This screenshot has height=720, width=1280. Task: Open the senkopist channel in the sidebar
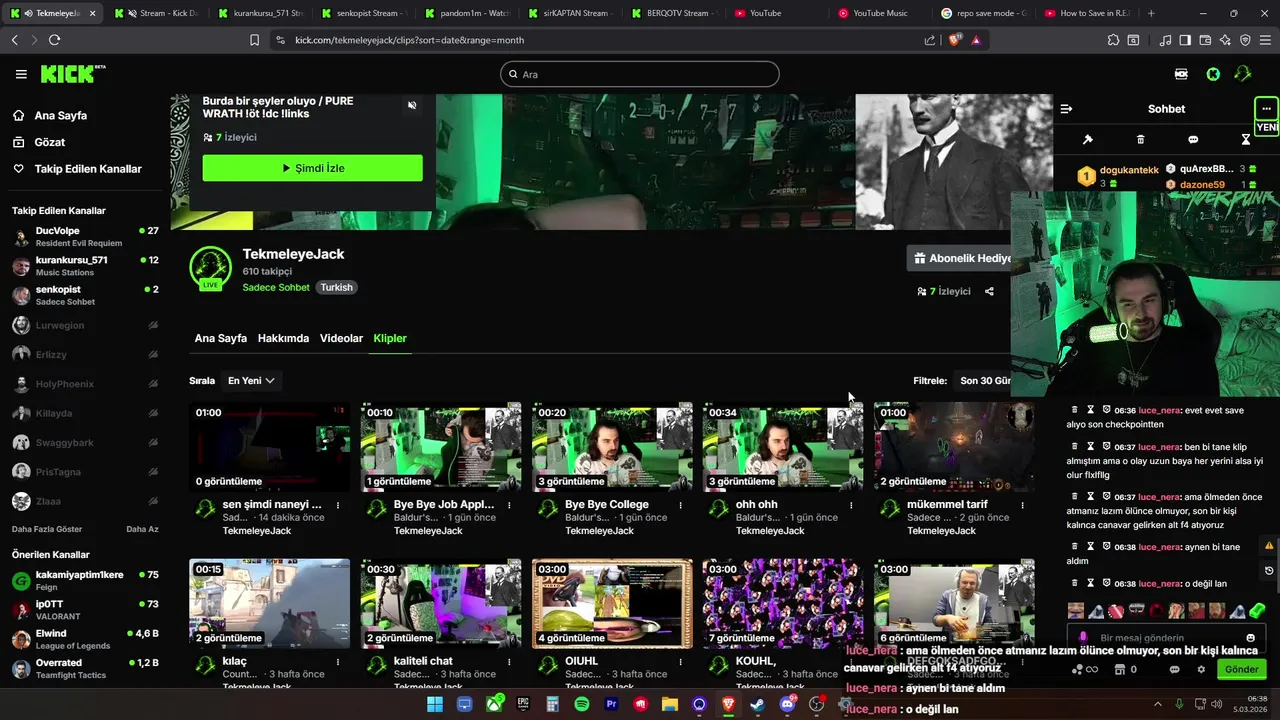pos(85,295)
